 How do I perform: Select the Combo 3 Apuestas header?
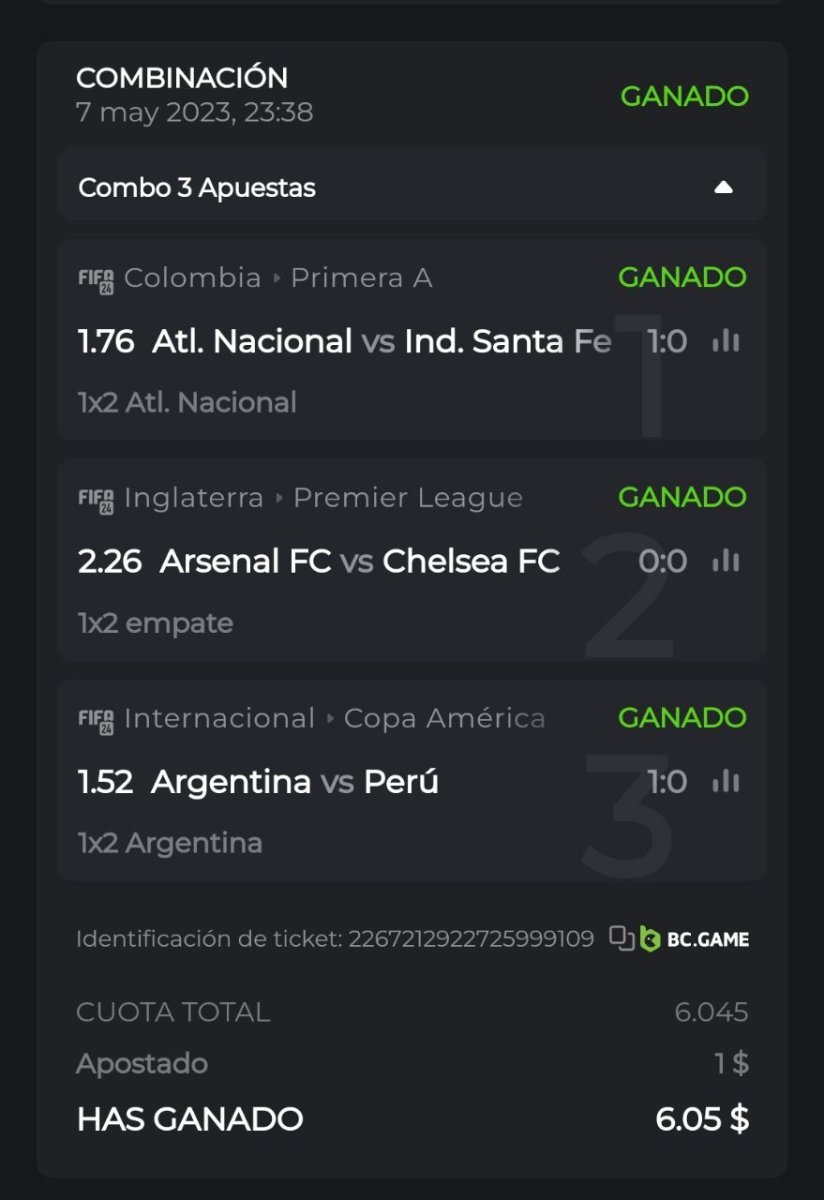[x=197, y=187]
